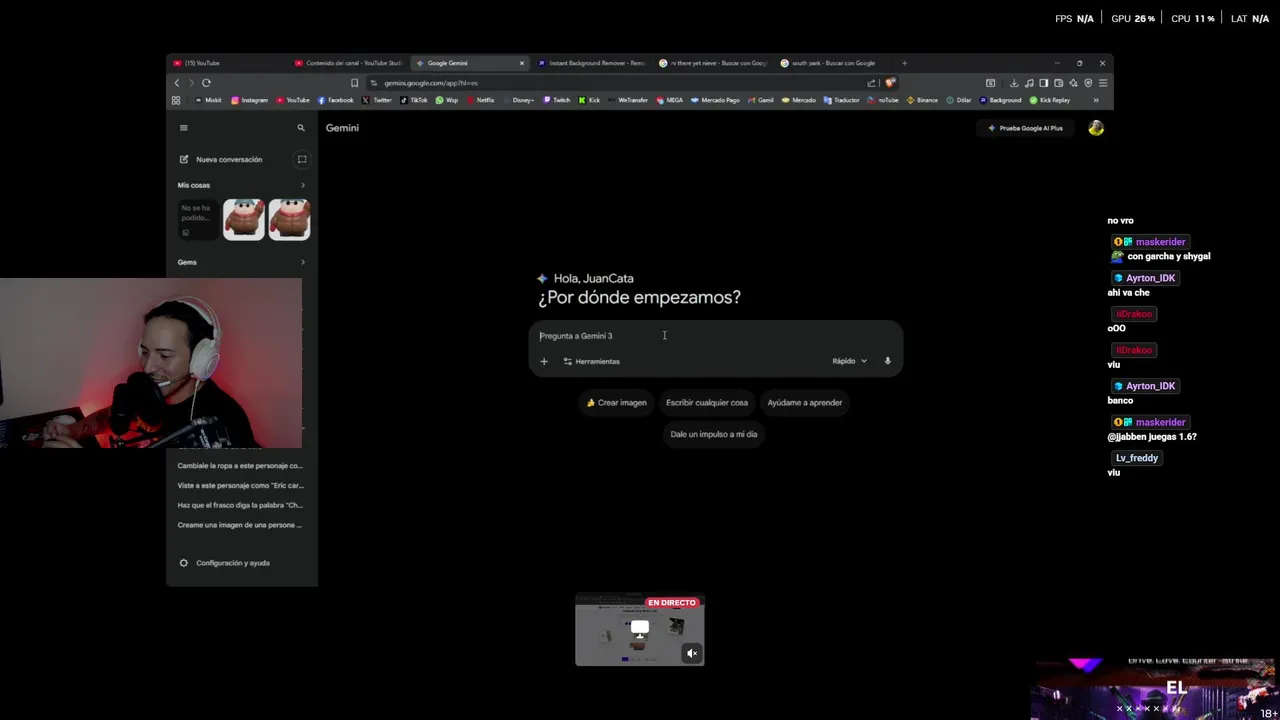The image size is (1280, 720).
Task: Open the apps grid icon in bookmarks bar
Action: point(176,100)
